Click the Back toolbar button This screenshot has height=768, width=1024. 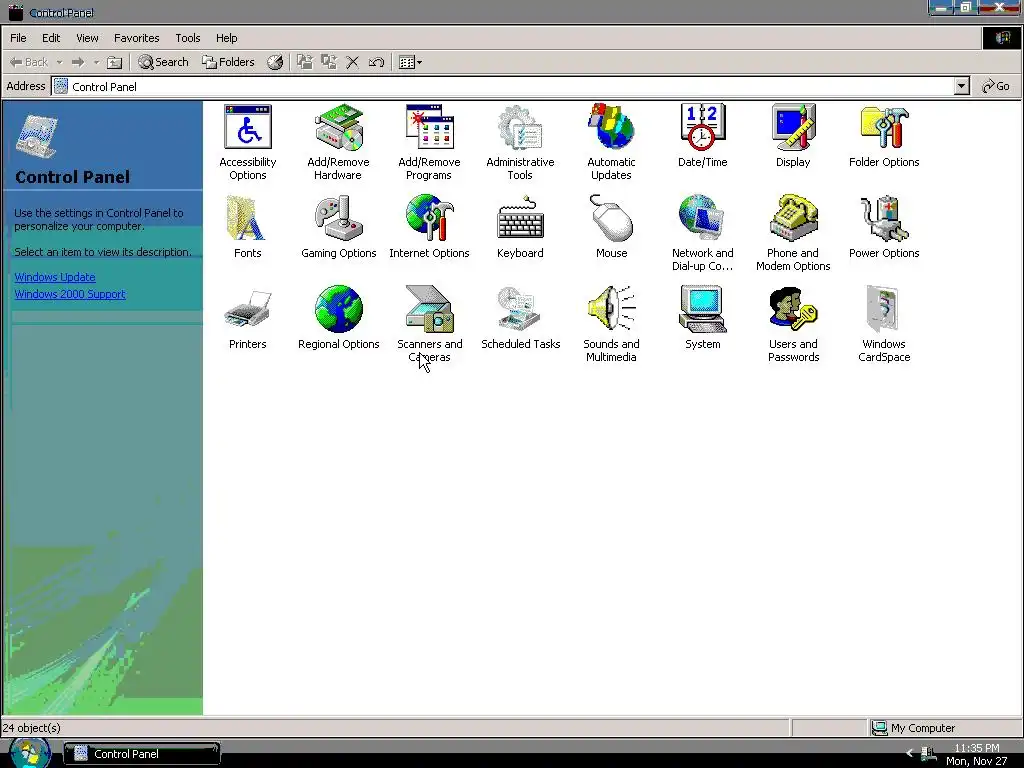[29, 62]
